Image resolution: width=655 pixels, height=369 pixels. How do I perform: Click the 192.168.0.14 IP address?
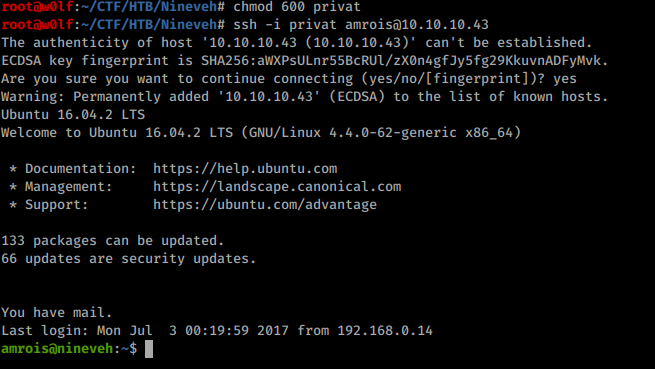click(385, 331)
